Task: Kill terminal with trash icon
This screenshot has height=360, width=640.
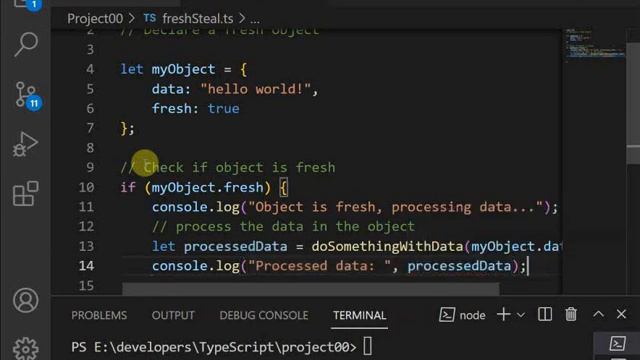Action: coord(571,314)
